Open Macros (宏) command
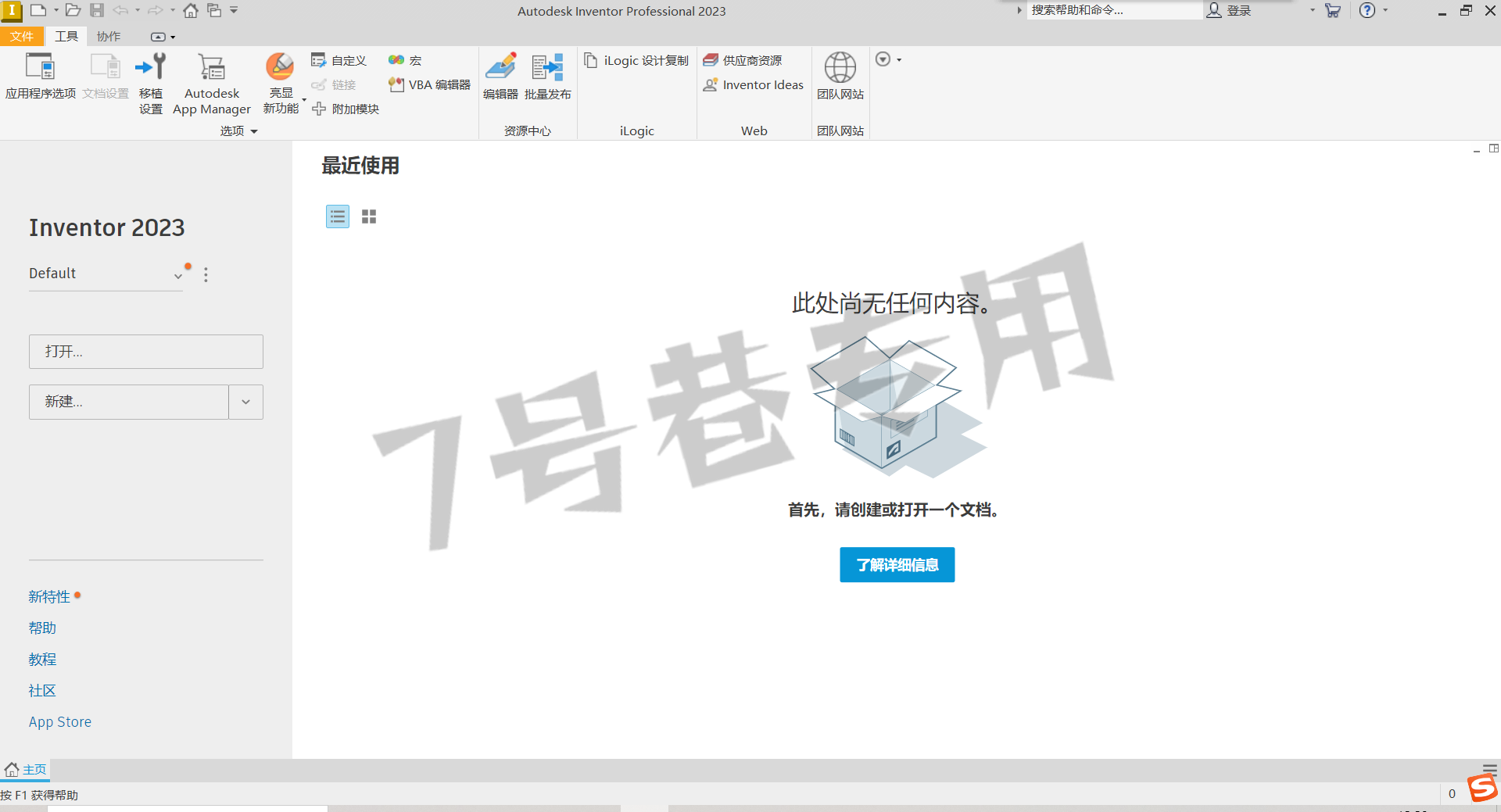This screenshot has width=1501, height=812. point(405,60)
